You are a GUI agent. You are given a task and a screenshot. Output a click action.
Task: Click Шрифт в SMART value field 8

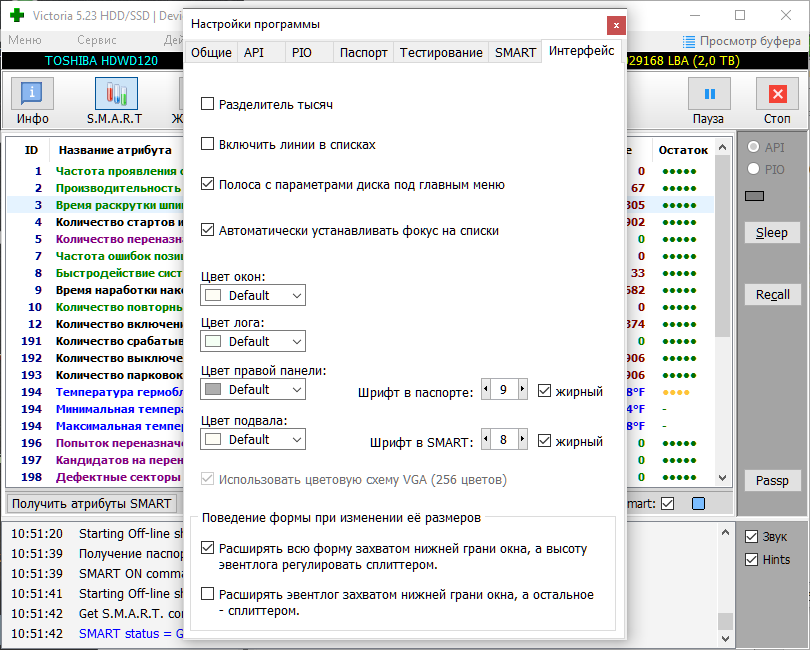[504, 439]
